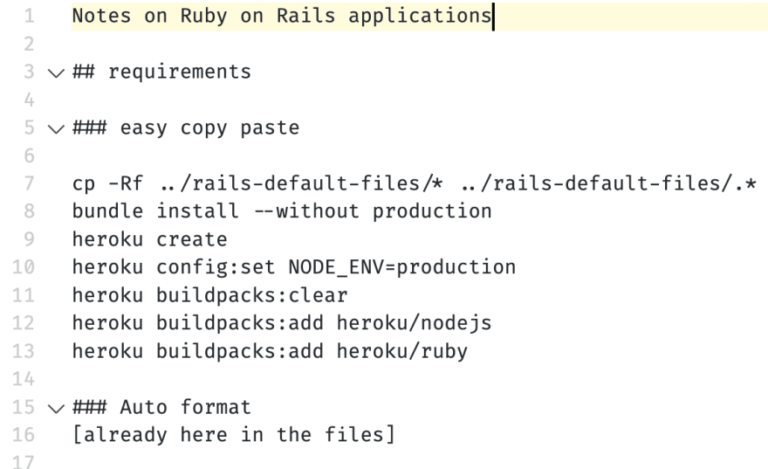
Task: Click on 'heroku buildpacks:add heroku/nodejs' text
Action: click(282, 323)
